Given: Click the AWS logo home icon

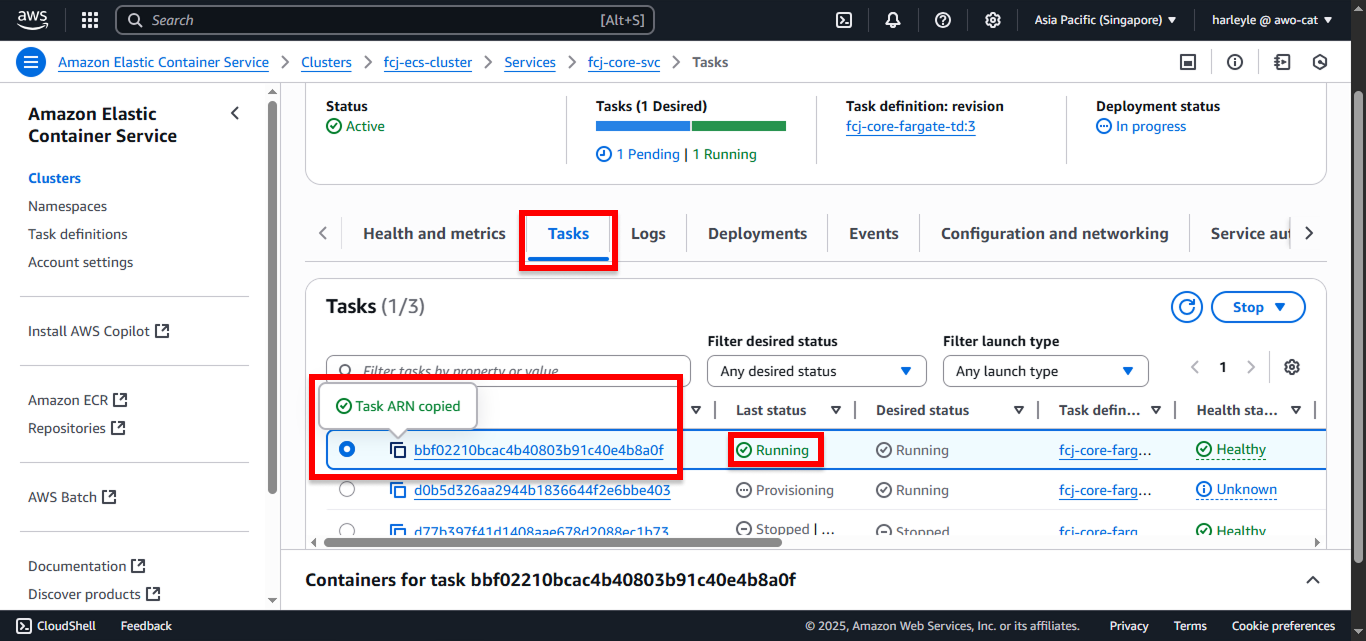Looking at the screenshot, I should click(x=32, y=20).
